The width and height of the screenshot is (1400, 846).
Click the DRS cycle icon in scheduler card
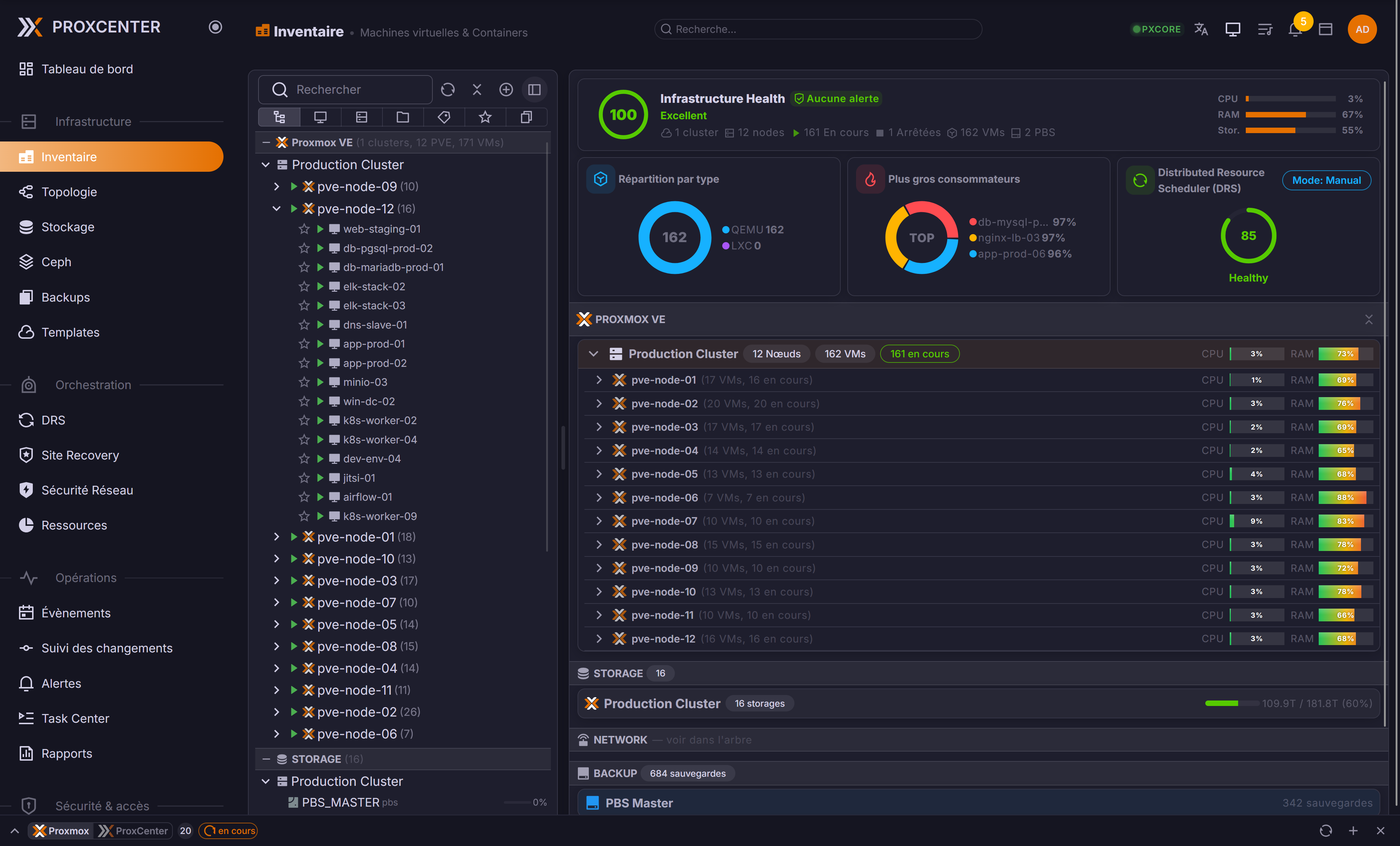coord(1140,180)
